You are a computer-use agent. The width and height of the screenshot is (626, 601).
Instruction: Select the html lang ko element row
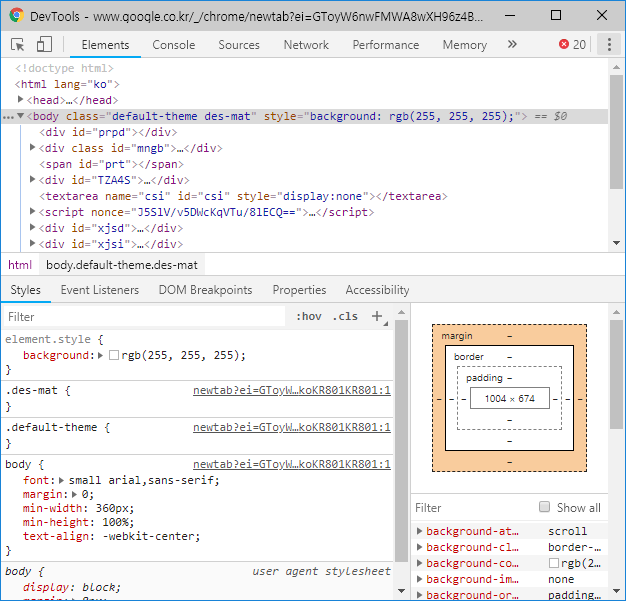[x=67, y=84]
